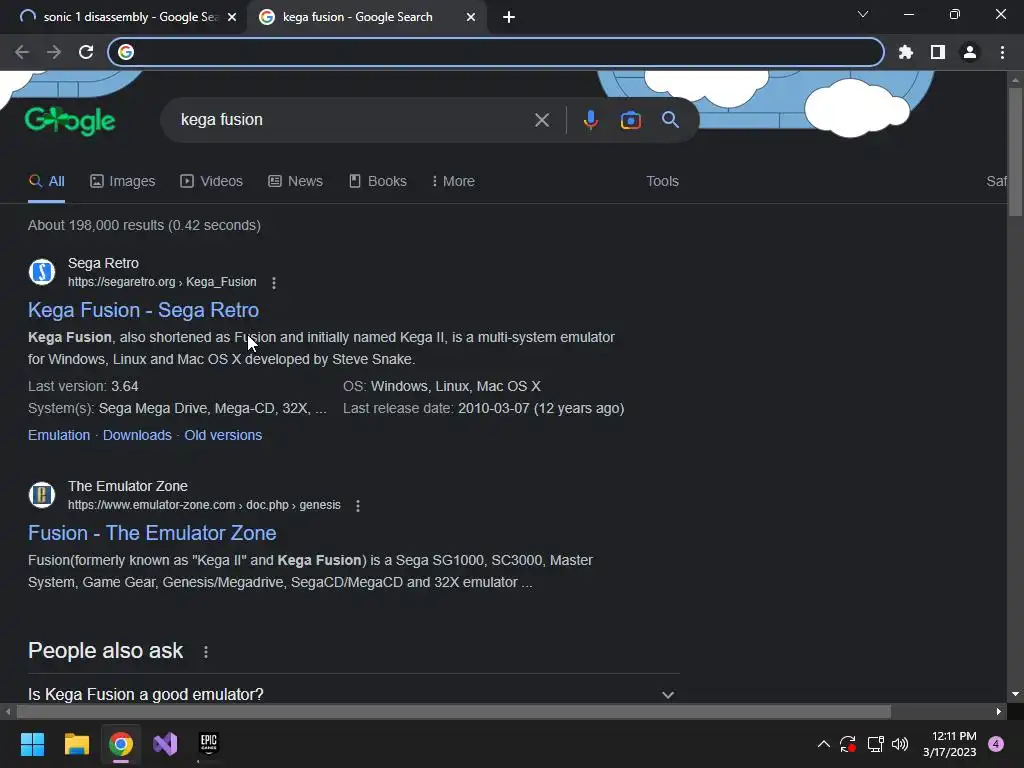The height and width of the screenshot is (768, 1024).
Task: Open Chrome's three-dot menu
Action: click(1002, 52)
